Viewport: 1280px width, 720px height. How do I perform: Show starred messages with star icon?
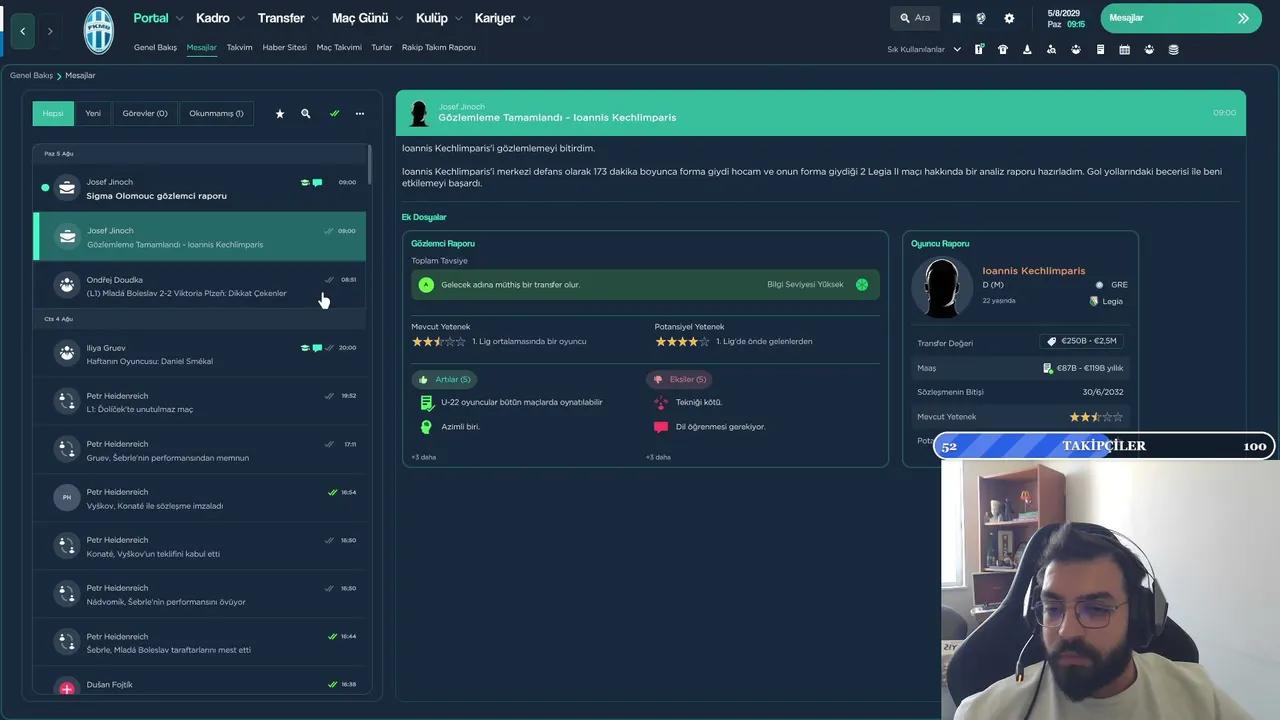point(280,114)
